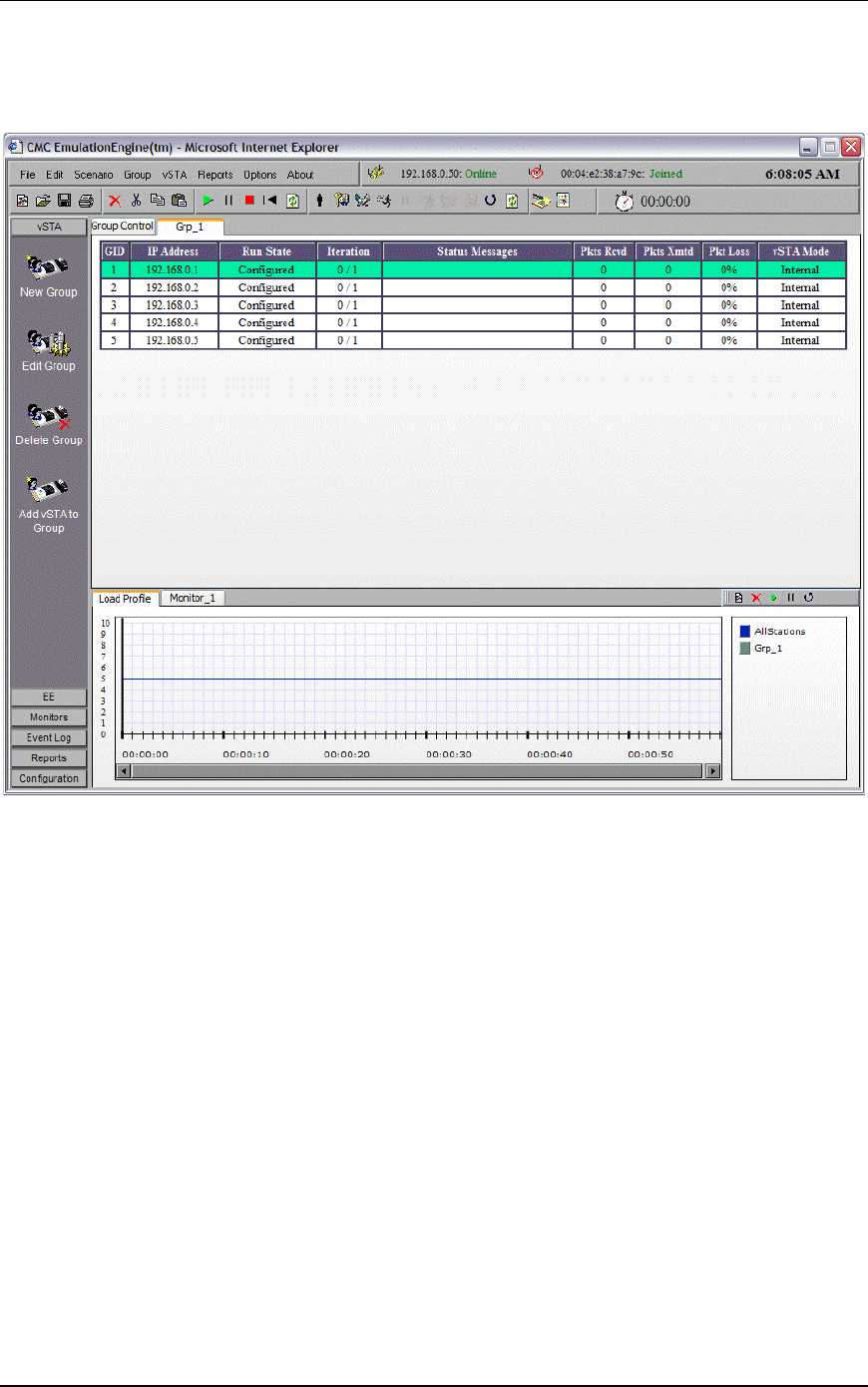This screenshot has height=1387, width=868.
Task: Open the Group menu
Action: click(x=138, y=175)
